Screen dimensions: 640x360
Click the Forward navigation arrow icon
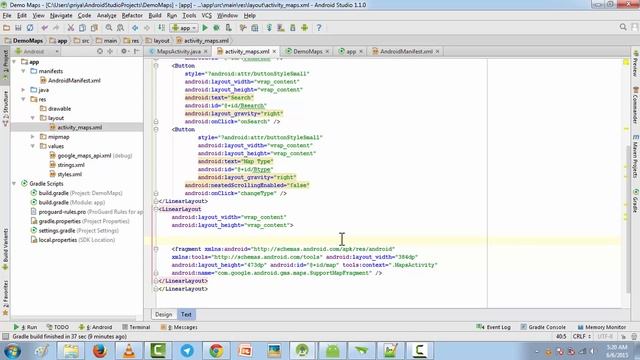tap(147, 28)
